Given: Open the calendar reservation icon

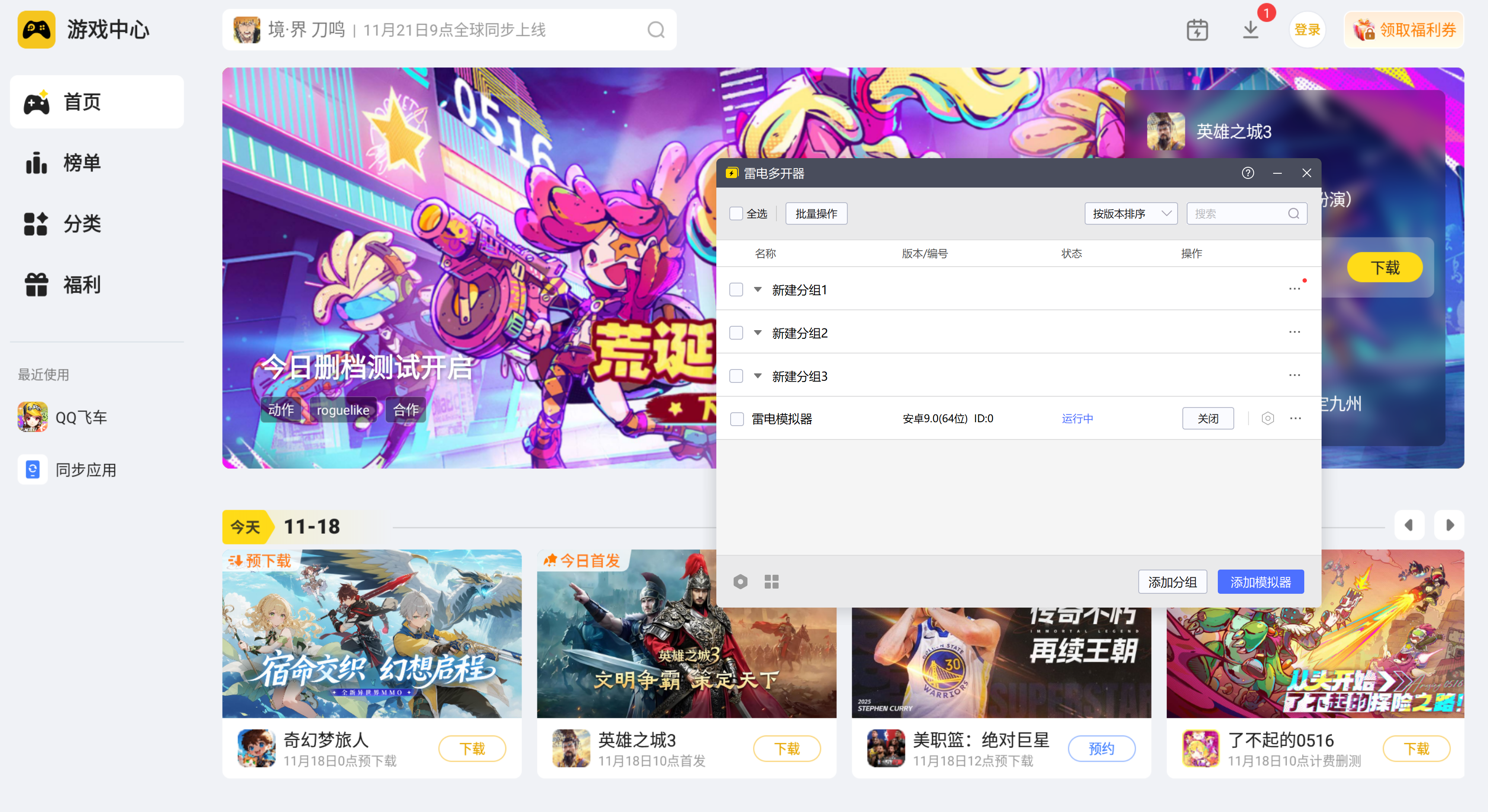Looking at the screenshot, I should pyautogui.click(x=1197, y=30).
